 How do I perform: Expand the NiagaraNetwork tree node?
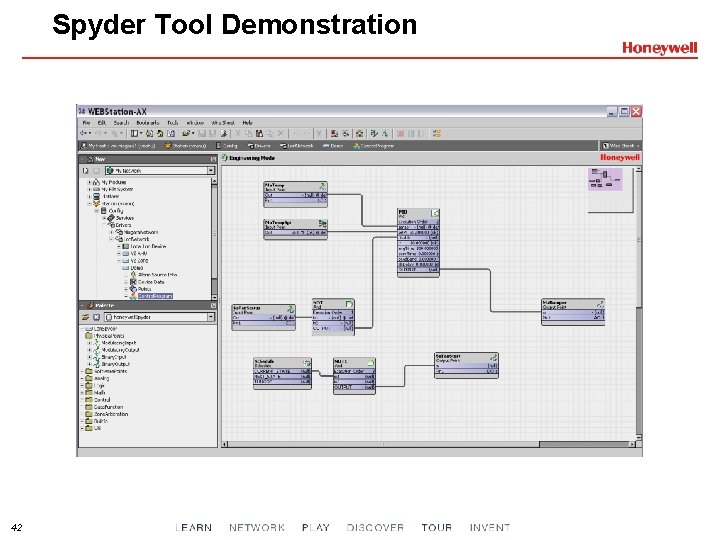(111, 232)
